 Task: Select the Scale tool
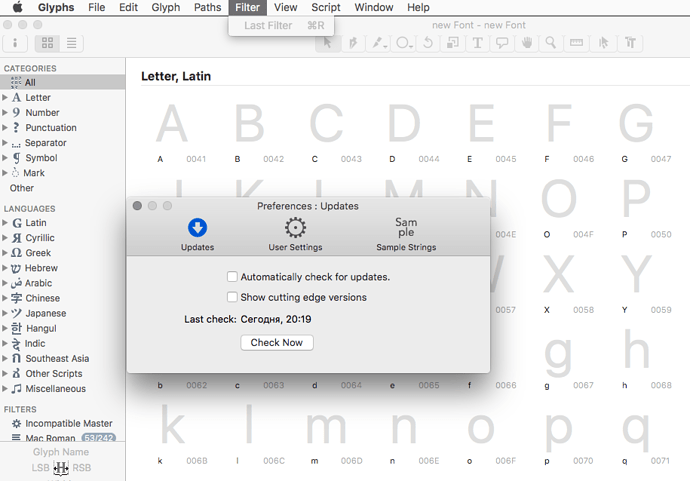[x=453, y=43]
